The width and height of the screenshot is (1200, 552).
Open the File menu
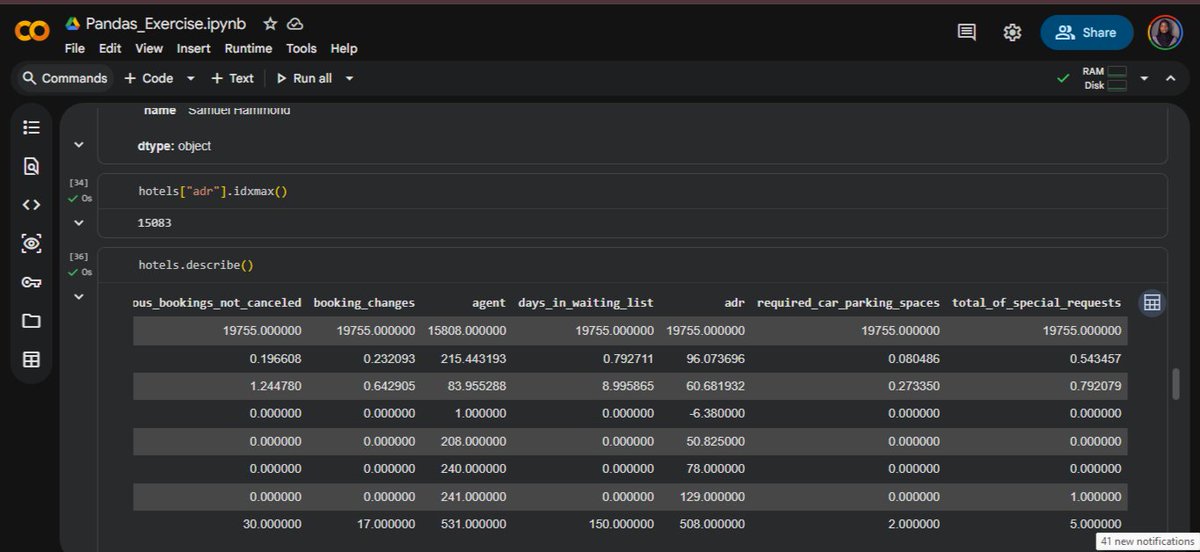pos(75,48)
